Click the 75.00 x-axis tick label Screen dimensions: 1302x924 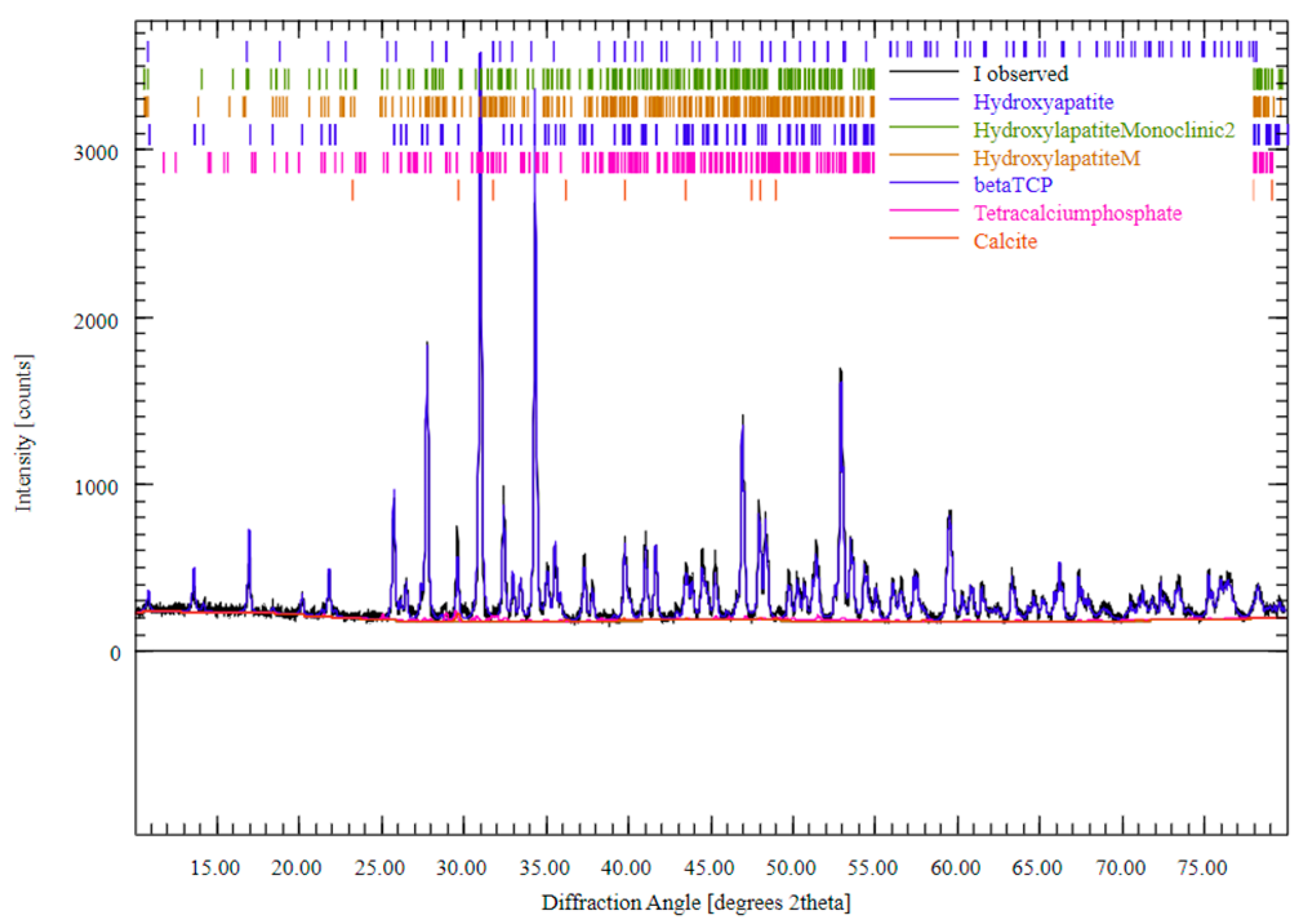[x=1202, y=868]
